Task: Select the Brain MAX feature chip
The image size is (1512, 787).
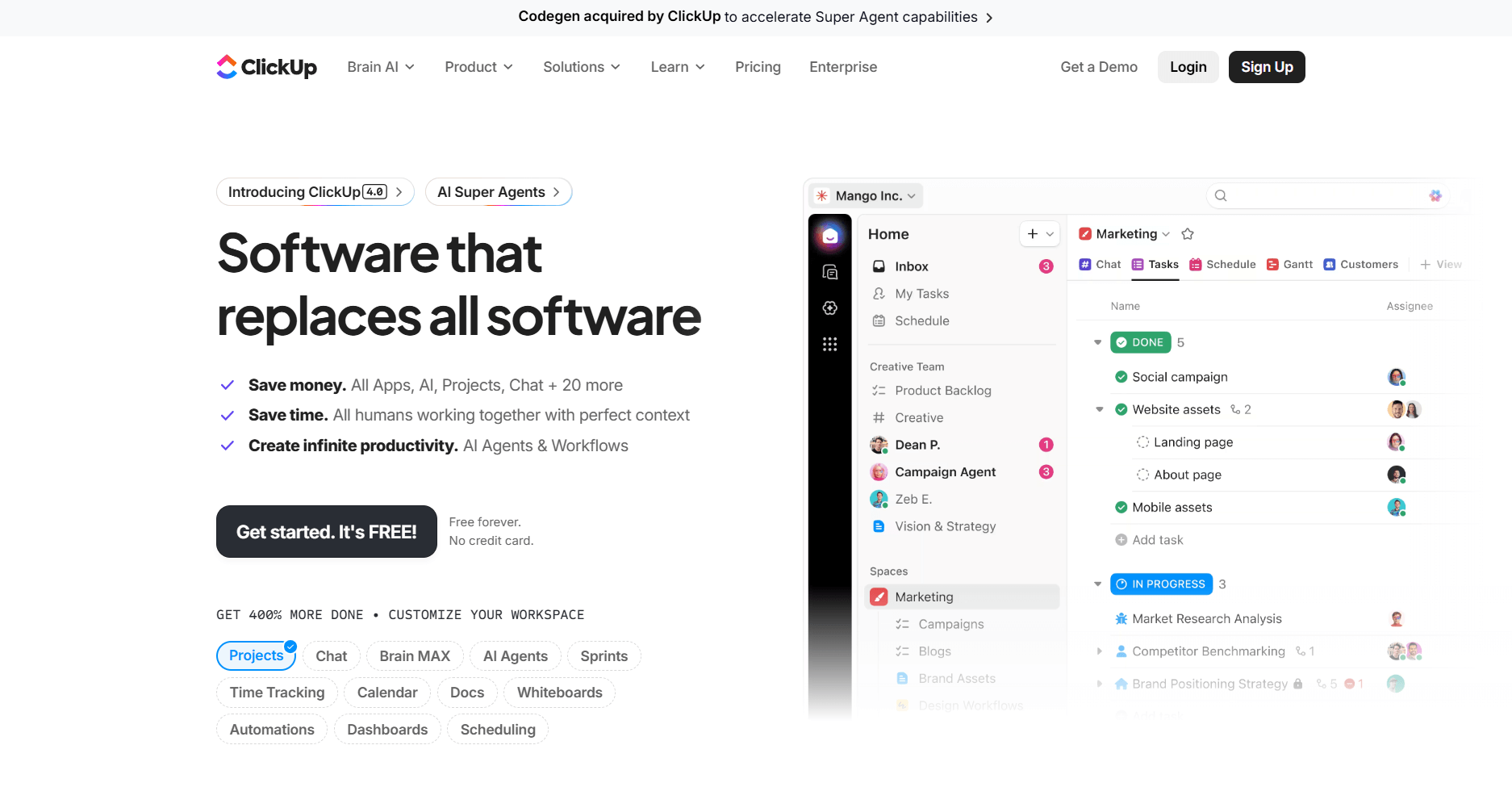Action: click(x=415, y=656)
